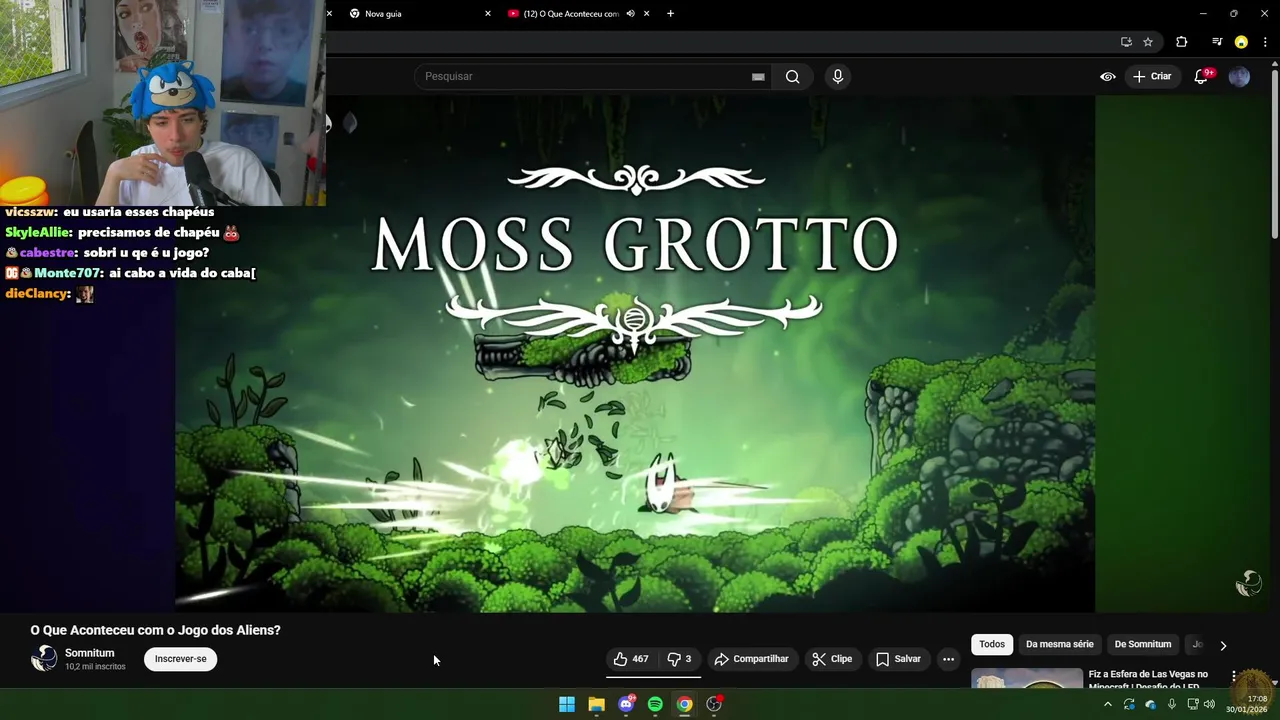The height and width of the screenshot is (720, 1280).
Task: Close the O Que Aconteceu YouTube tab
Action: coord(646,14)
